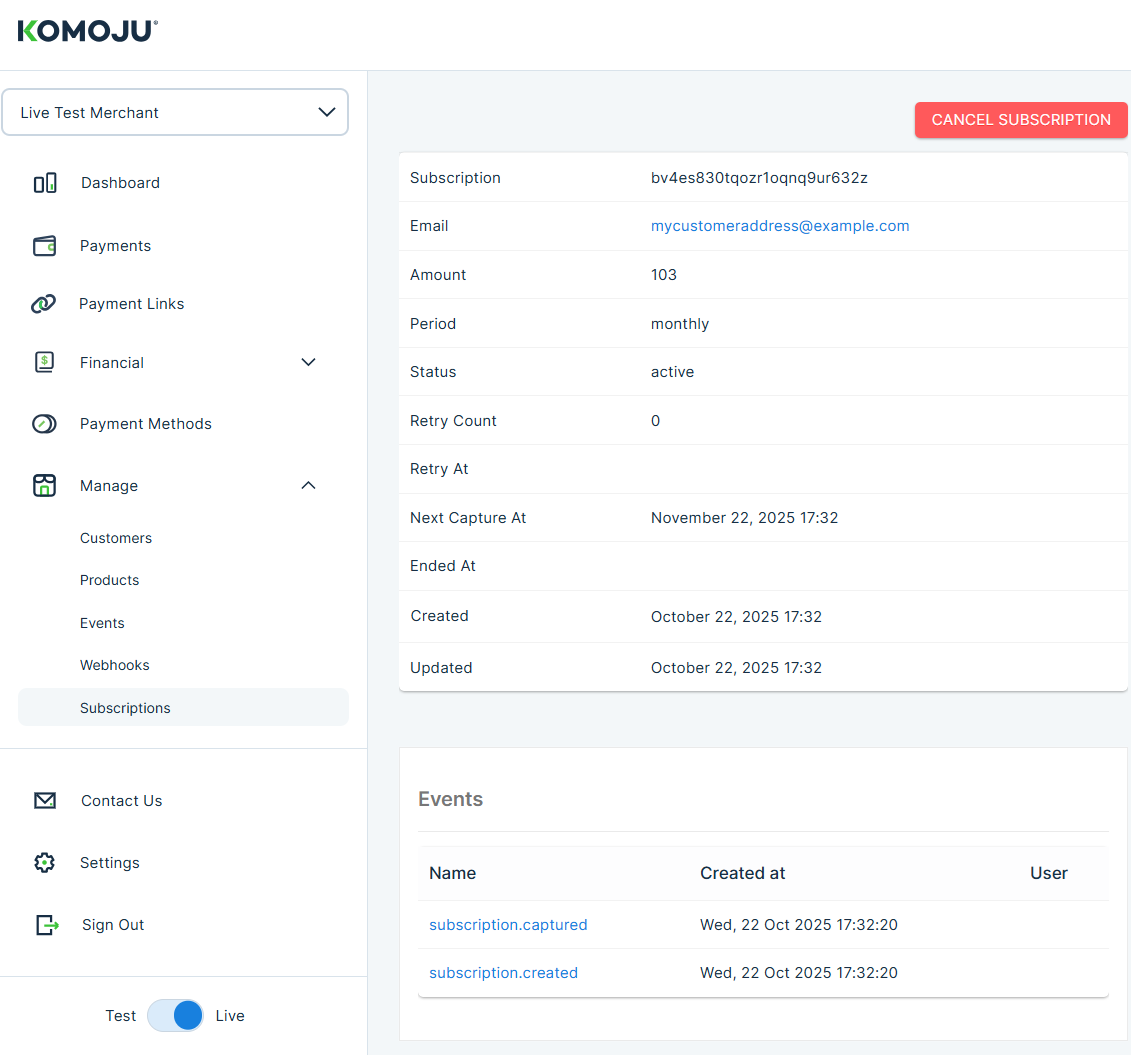Click the KOMOJU logo
This screenshot has width=1131, height=1055.
[87, 31]
